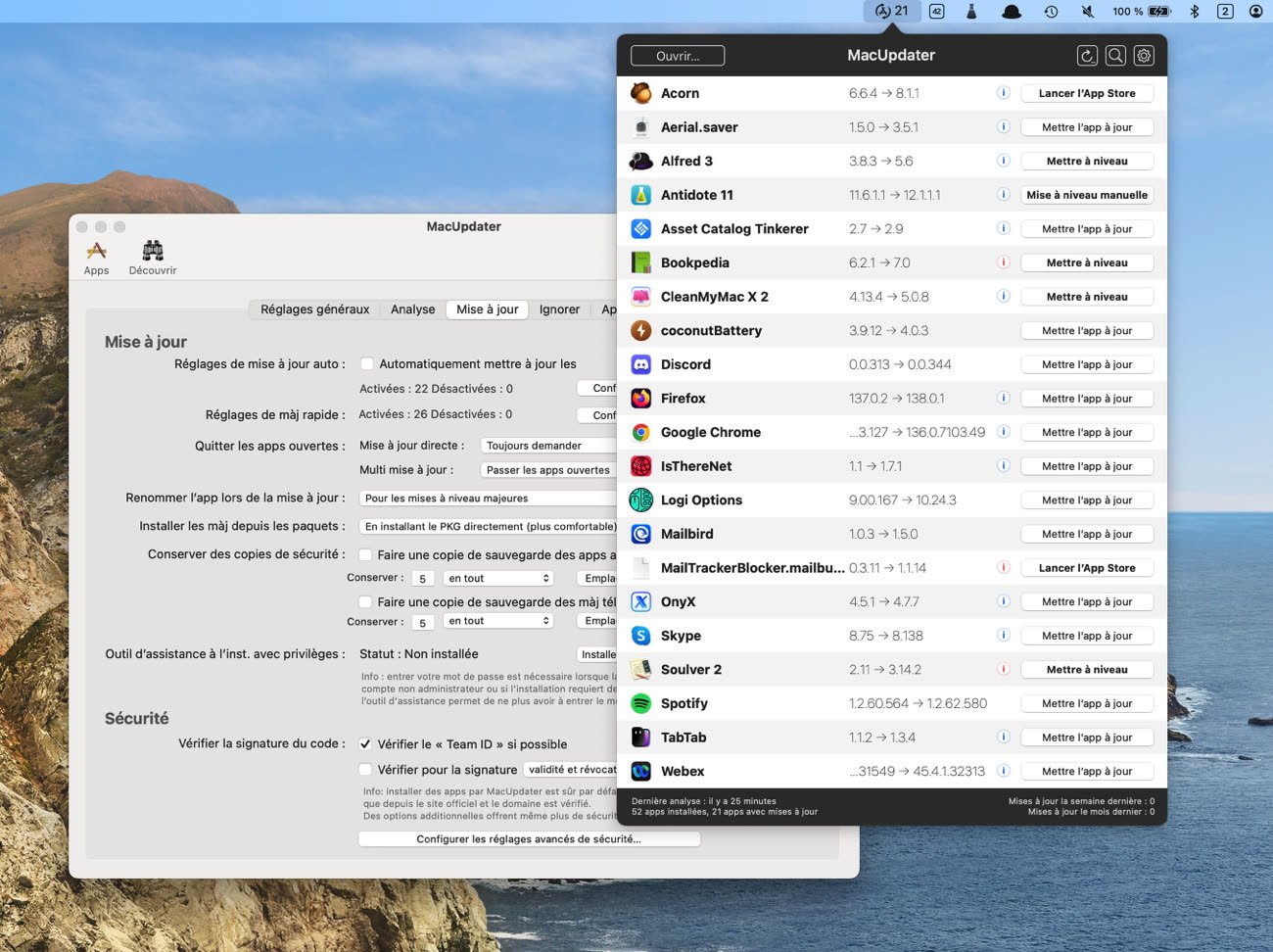Screen dimensions: 1273x952
Task: Open the gear settings icon in MacUpdater popup
Action: tap(1144, 56)
